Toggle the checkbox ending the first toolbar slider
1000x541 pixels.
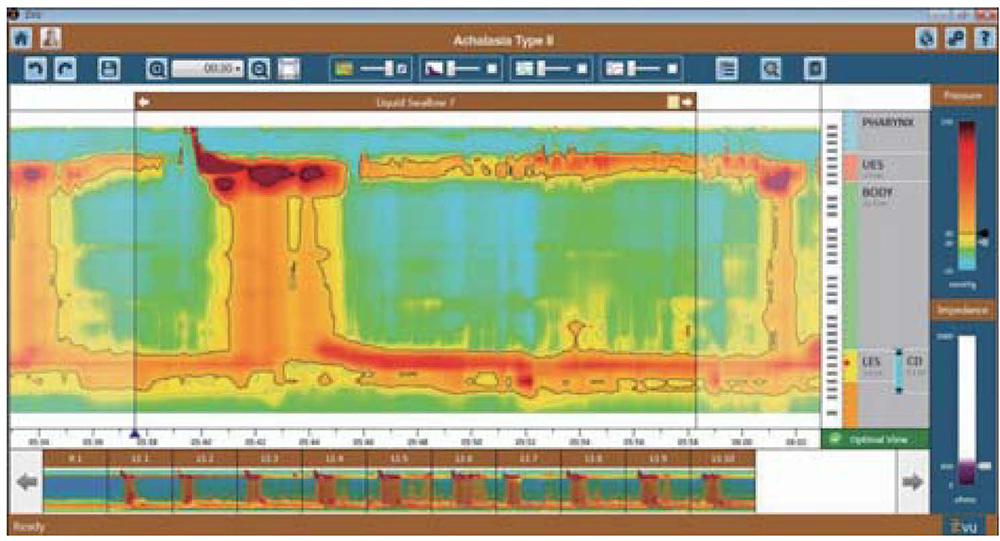401,69
